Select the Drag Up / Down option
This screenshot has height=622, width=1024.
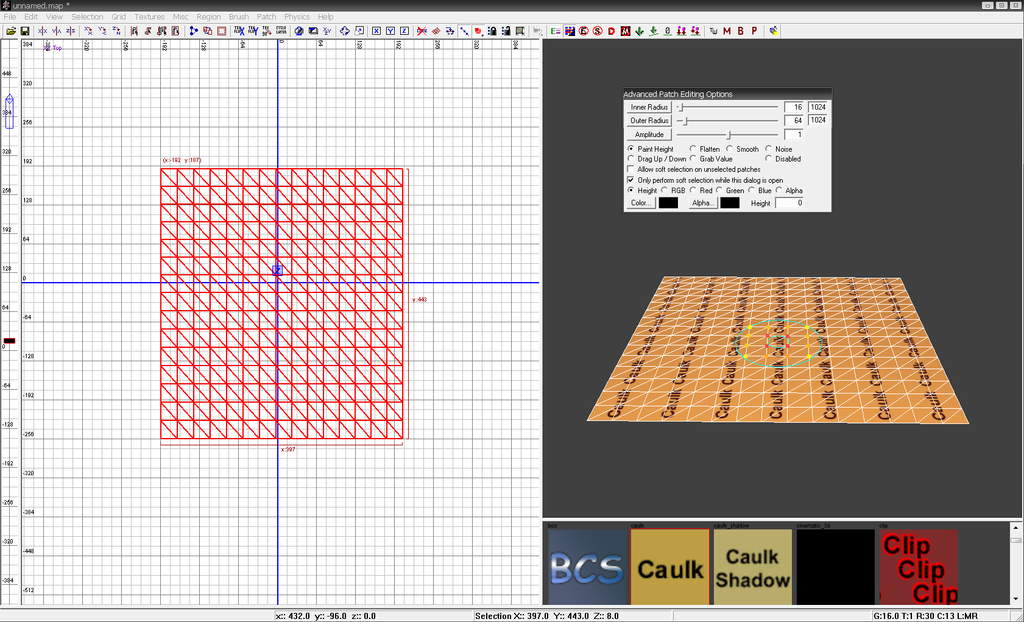tap(630, 159)
